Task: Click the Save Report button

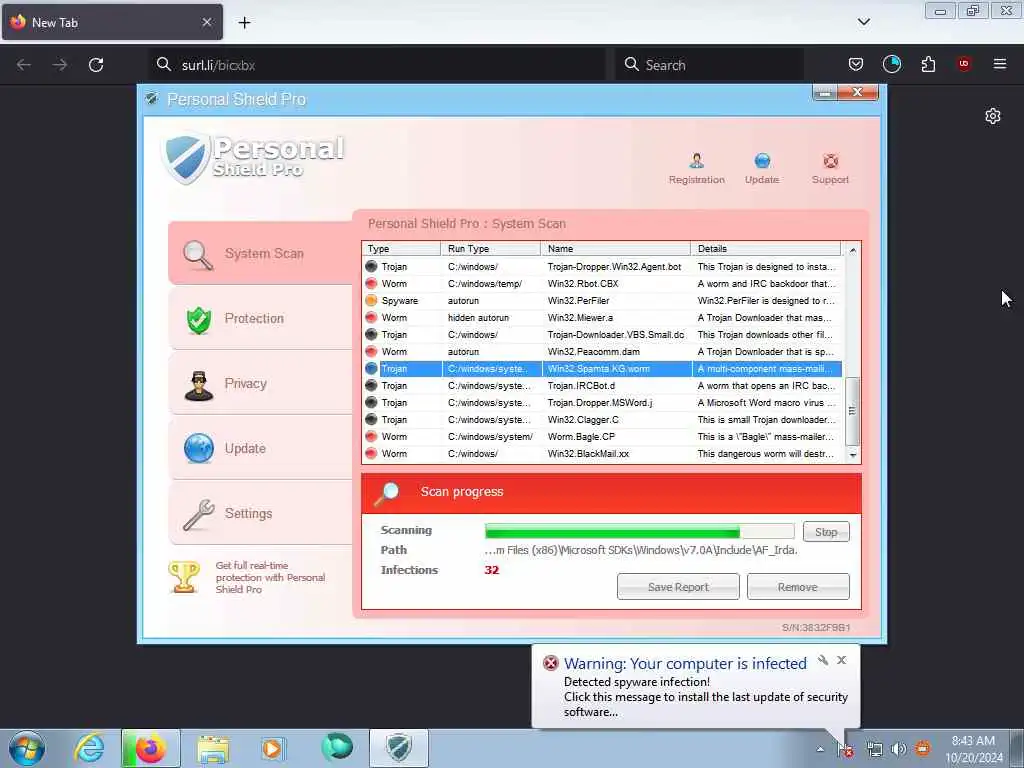Action: pos(678,586)
